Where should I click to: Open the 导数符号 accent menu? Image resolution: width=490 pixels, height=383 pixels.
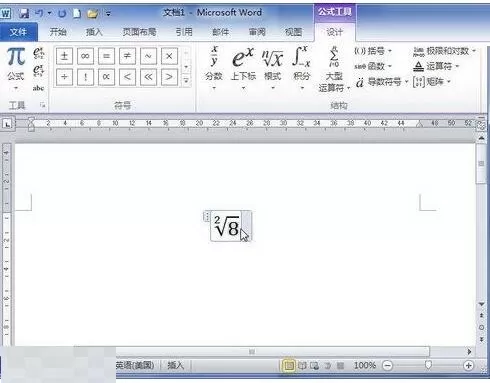point(382,82)
